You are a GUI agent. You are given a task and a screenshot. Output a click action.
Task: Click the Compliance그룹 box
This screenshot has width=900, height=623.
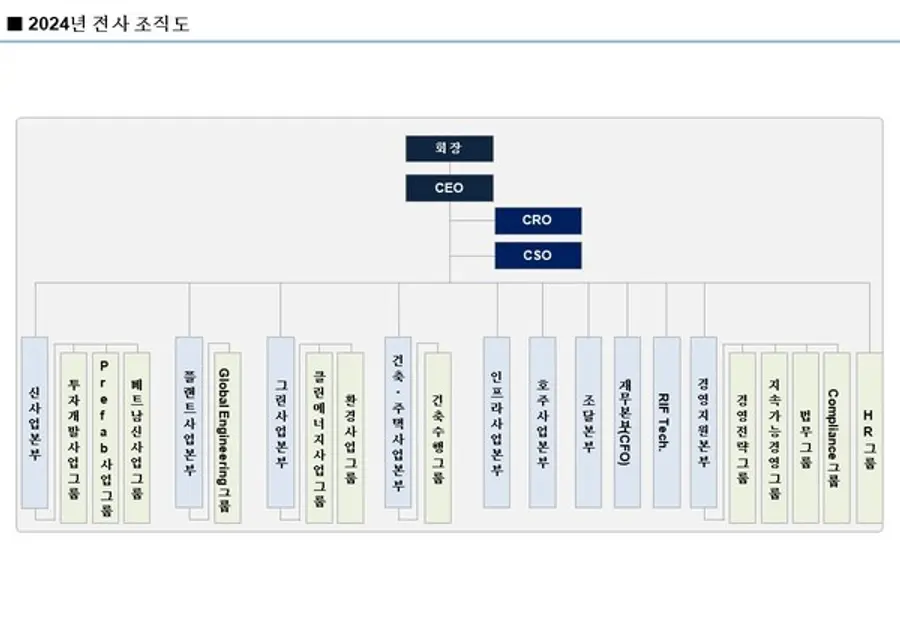(x=836, y=437)
